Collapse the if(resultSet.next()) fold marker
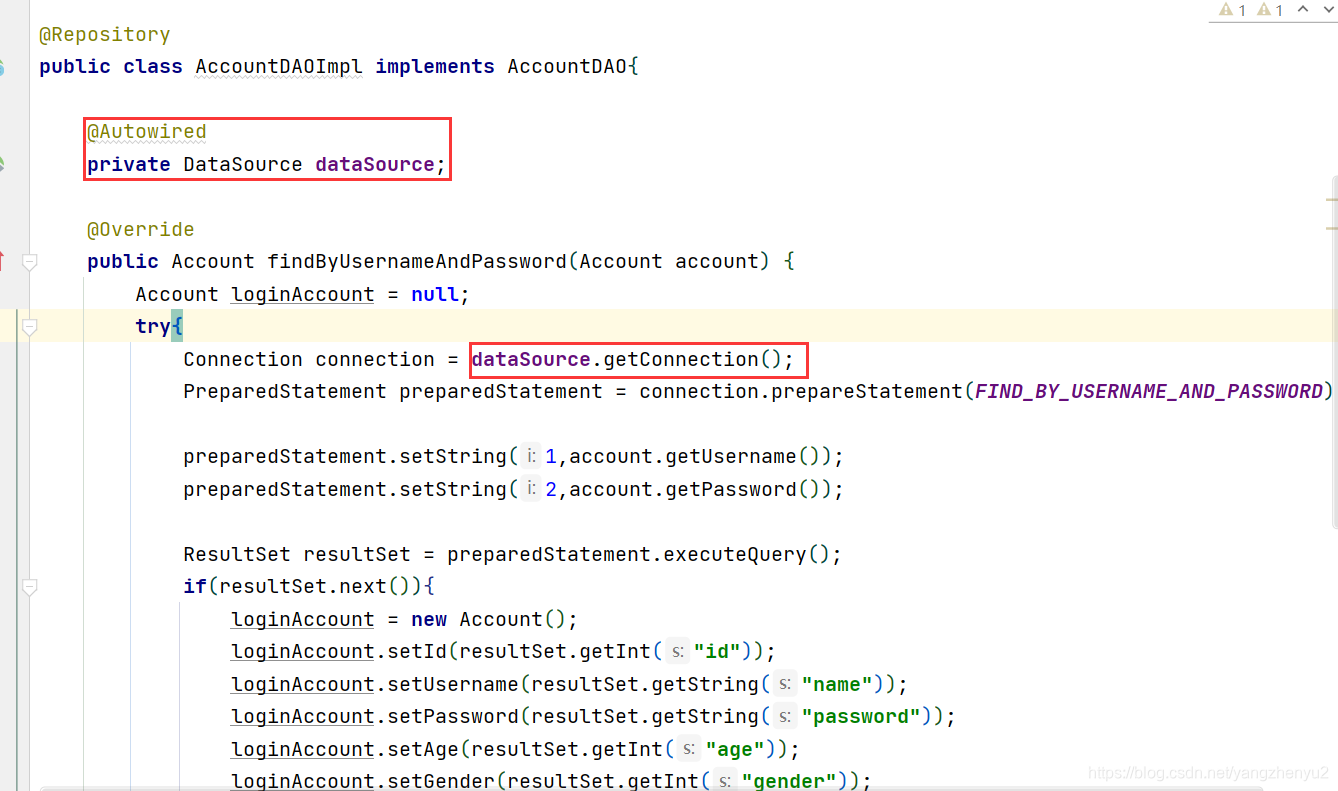This screenshot has width=1338, height=791. 29,587
